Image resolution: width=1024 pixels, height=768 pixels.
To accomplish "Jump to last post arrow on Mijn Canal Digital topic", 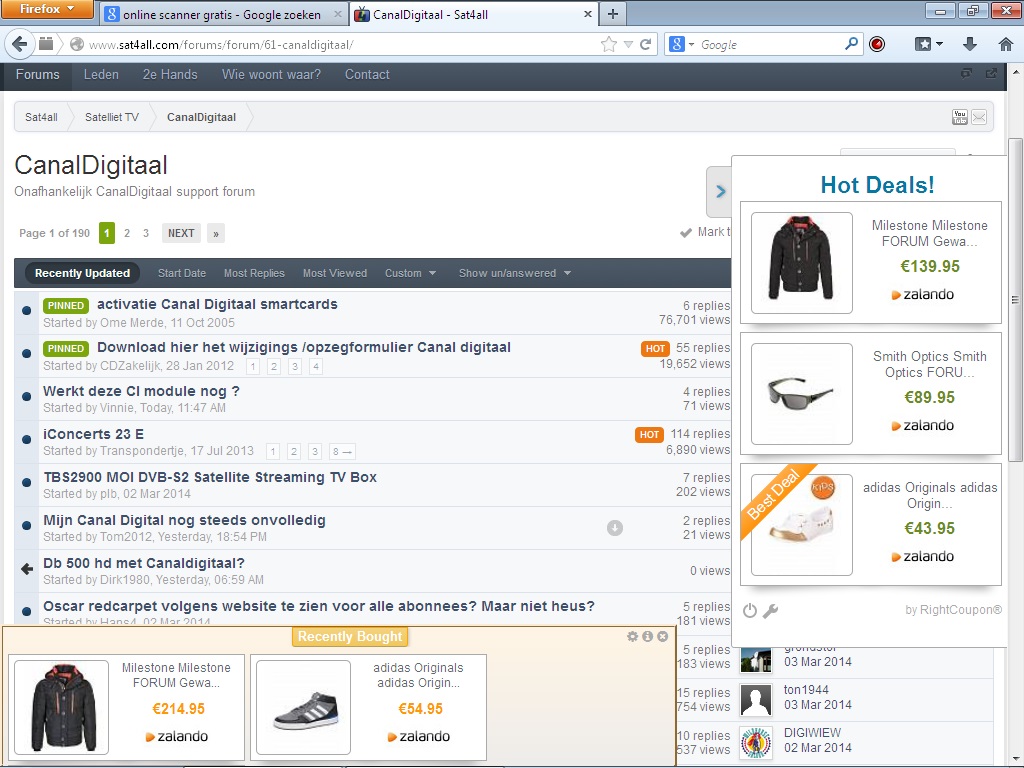I will (615, 528).
